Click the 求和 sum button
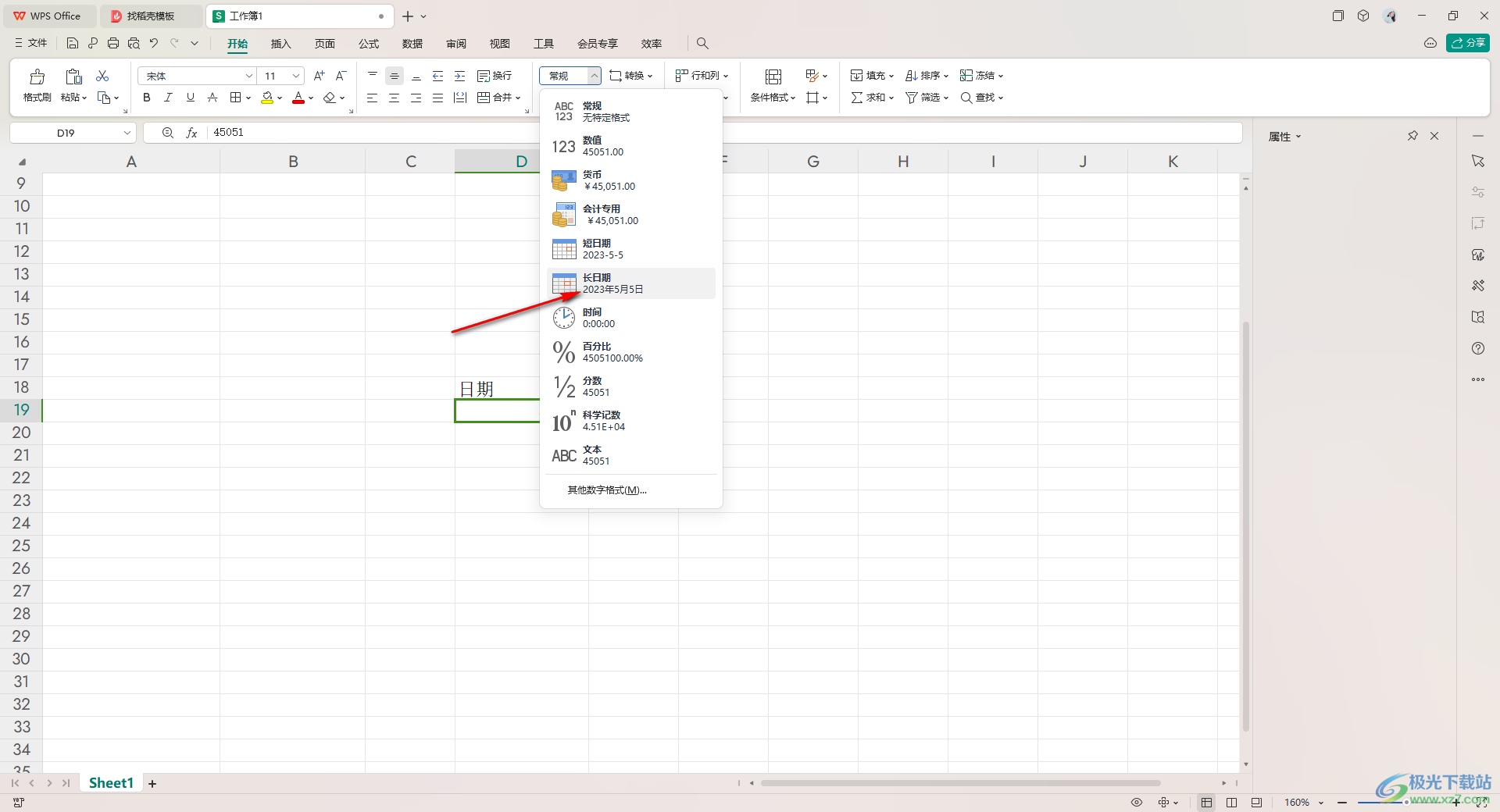This screenshot has width=1500, height=812. click(x=872, y=98)
